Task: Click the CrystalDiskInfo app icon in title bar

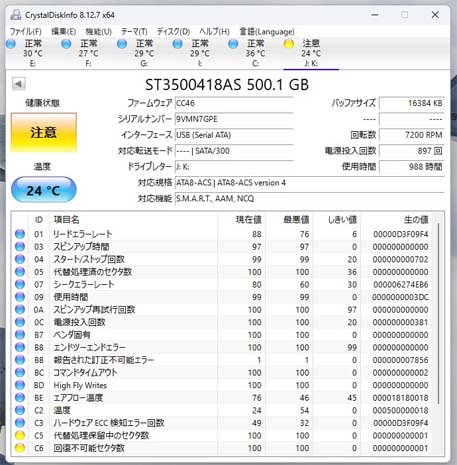Action: [x=15, y=15]
